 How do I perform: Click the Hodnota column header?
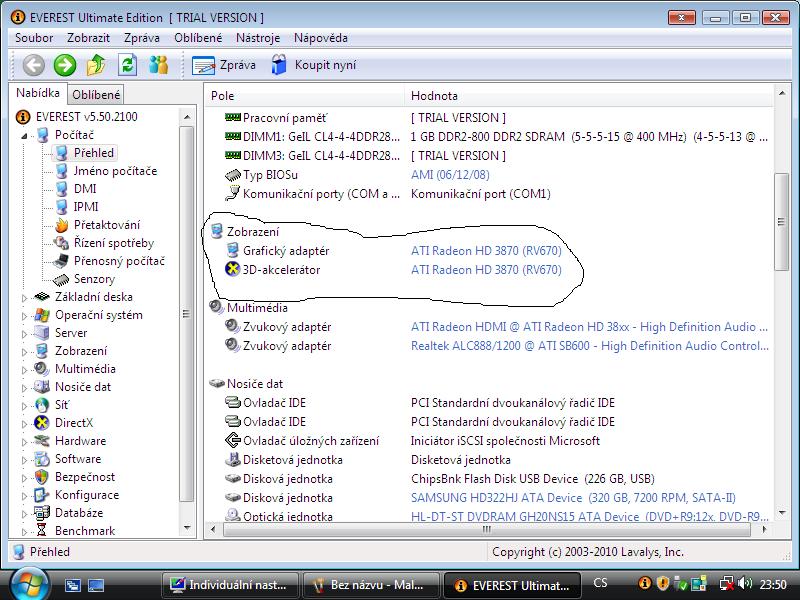click(x=434, y=96)
